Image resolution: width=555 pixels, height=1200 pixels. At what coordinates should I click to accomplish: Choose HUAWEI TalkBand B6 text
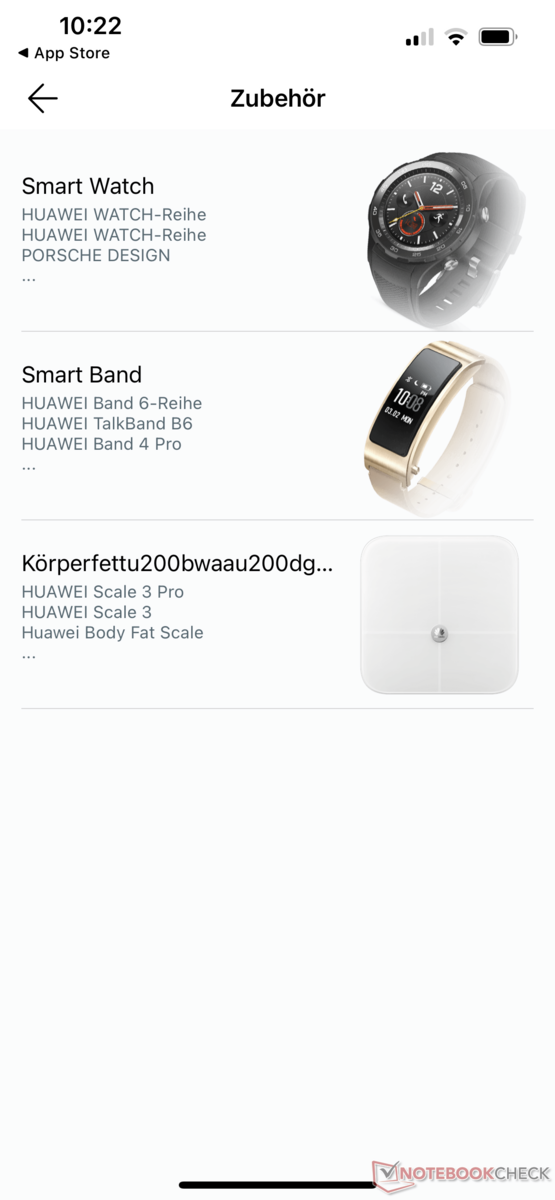coord(107,424)
